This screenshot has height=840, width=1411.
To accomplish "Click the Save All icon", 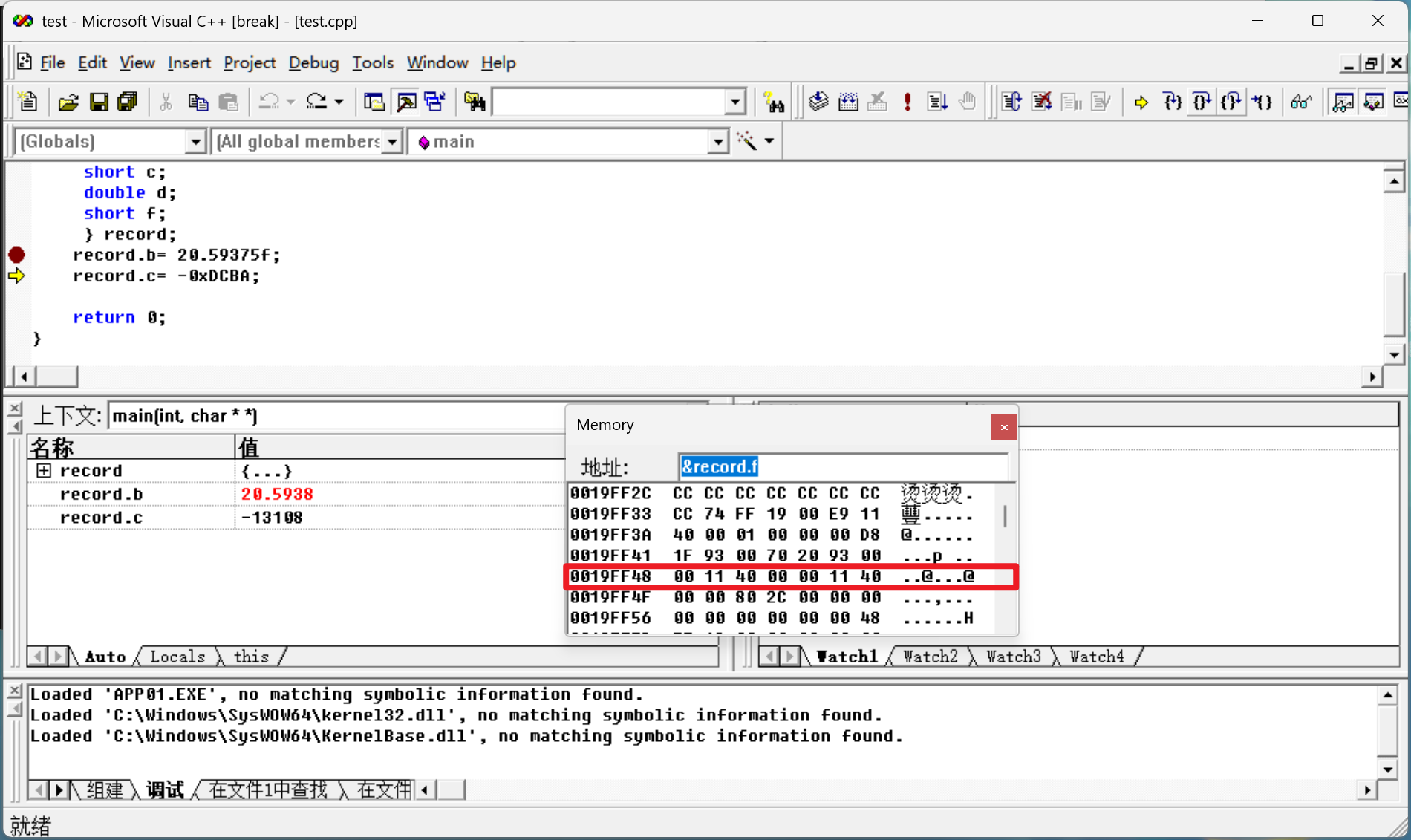I will click(128, 102).
